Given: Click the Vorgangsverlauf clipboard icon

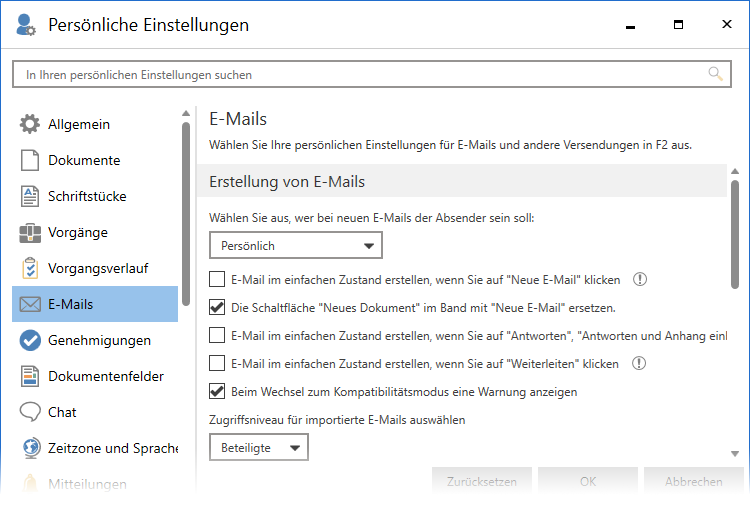Looking at the screenshot, I should pos(30,268).
